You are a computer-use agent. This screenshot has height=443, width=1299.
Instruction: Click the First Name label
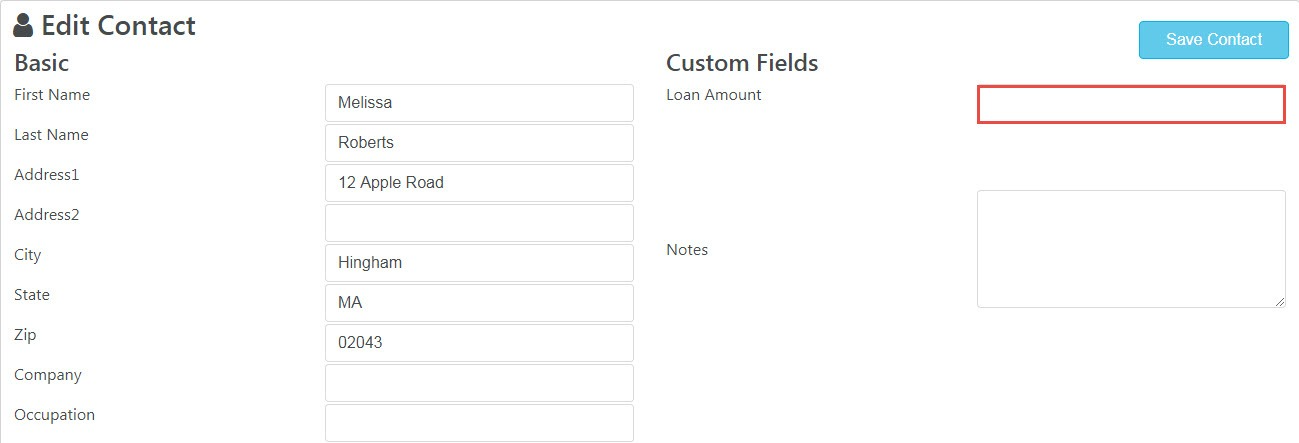(52, 95)
